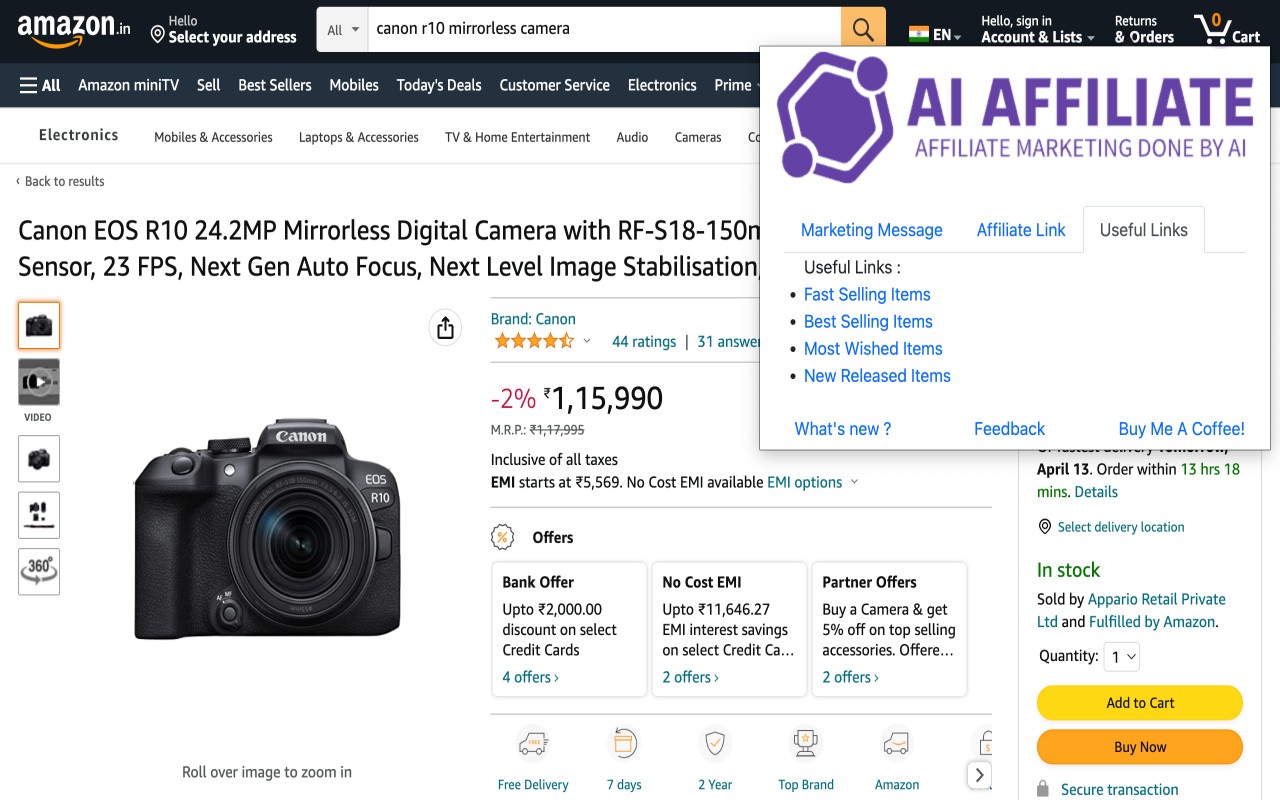Click the percent badge beside Offers

coord(501,537)
